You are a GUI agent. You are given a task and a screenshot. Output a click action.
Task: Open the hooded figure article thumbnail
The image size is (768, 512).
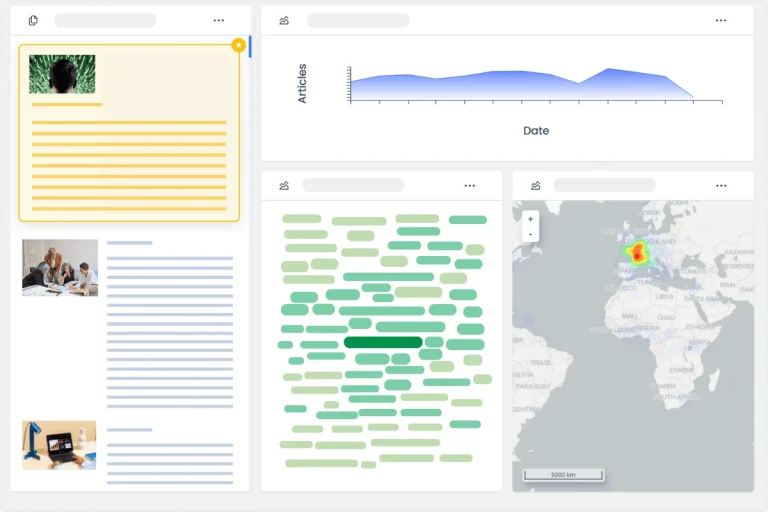click(x=62, y=74)
